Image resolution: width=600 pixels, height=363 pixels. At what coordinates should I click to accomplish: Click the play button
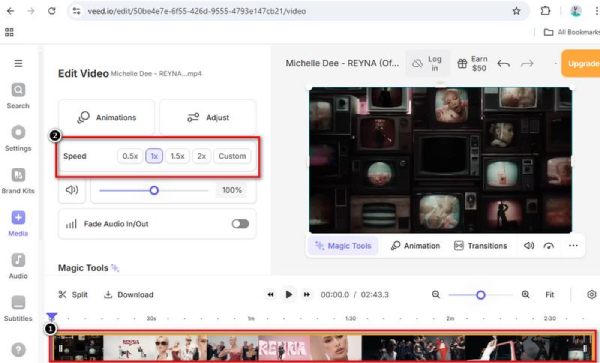[x=289, y=295]
